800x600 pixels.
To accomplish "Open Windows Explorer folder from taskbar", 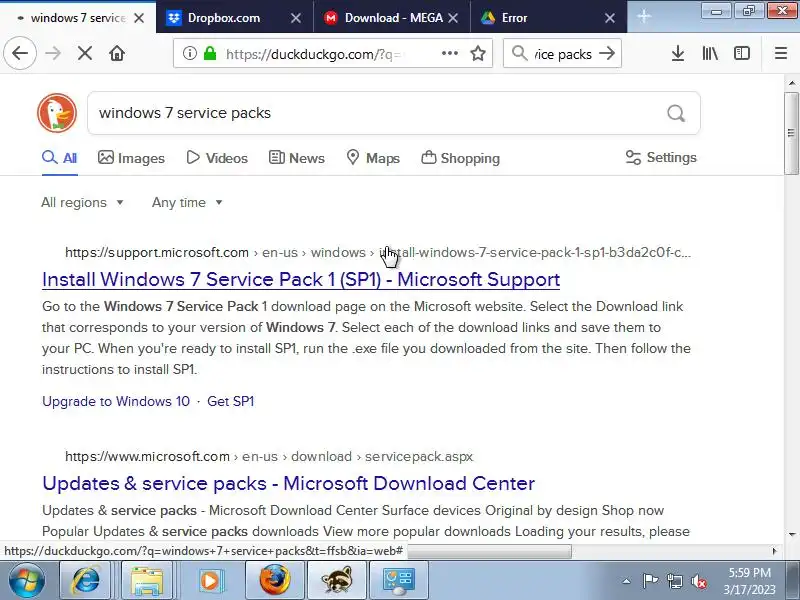I will pyautogui.click(x=147, y=581).
